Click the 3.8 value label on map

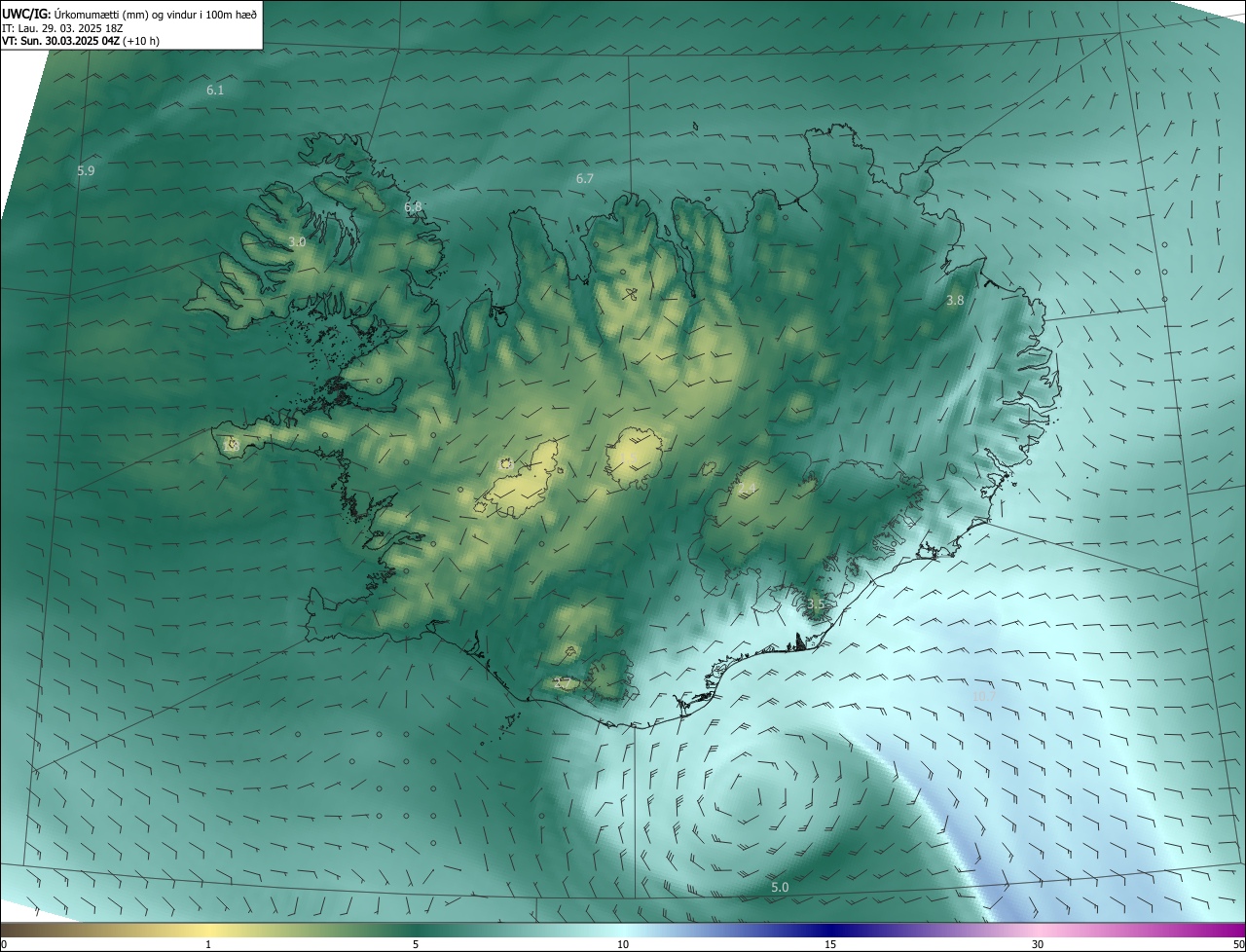[x=955, y=302]
